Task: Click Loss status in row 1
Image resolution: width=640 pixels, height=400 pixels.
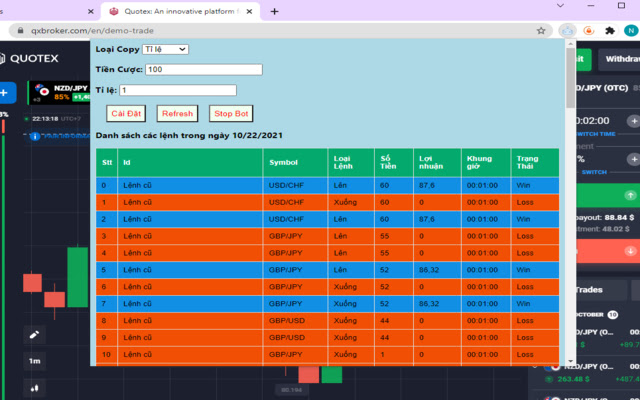Action: click(524, 202)
